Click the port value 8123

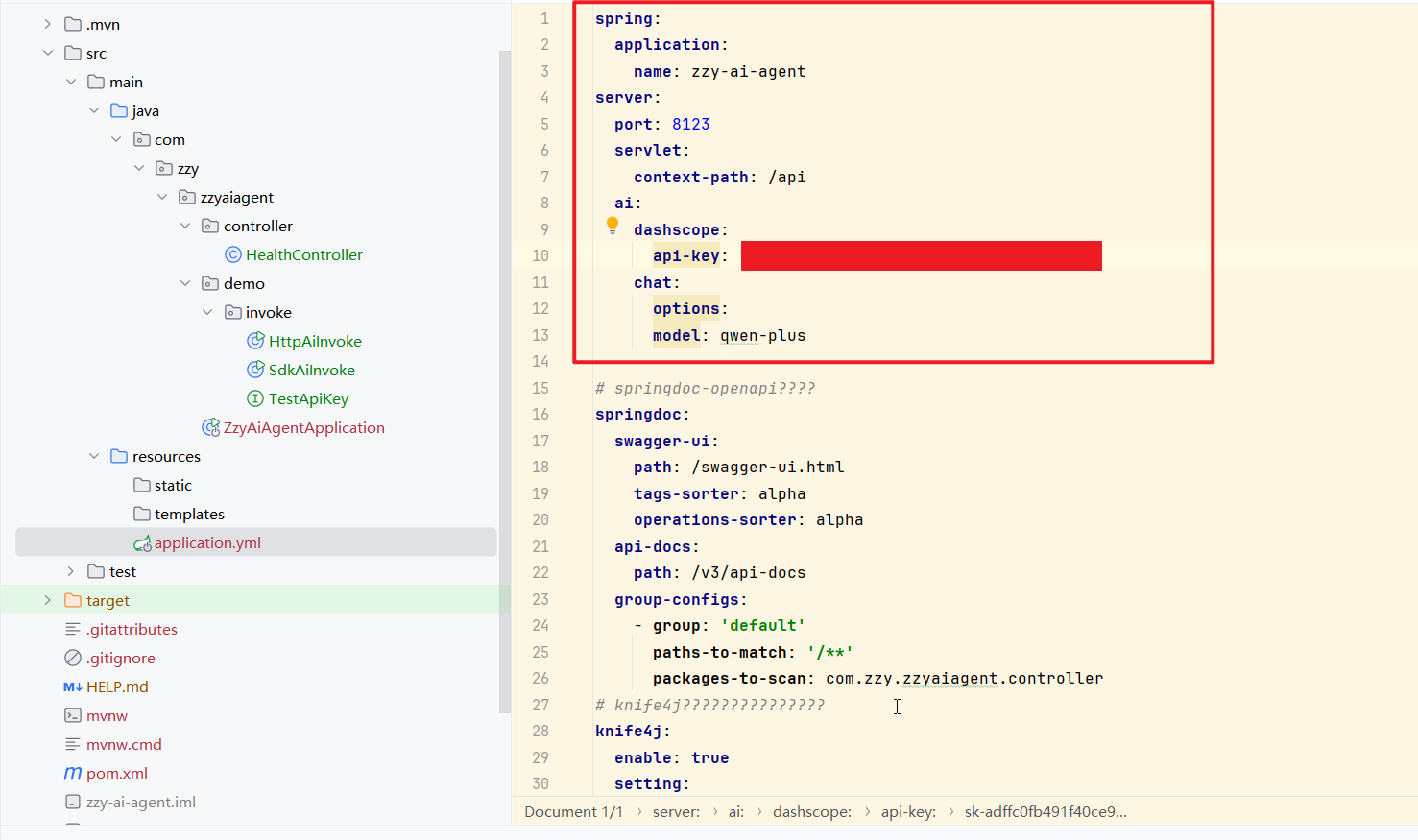691,124
